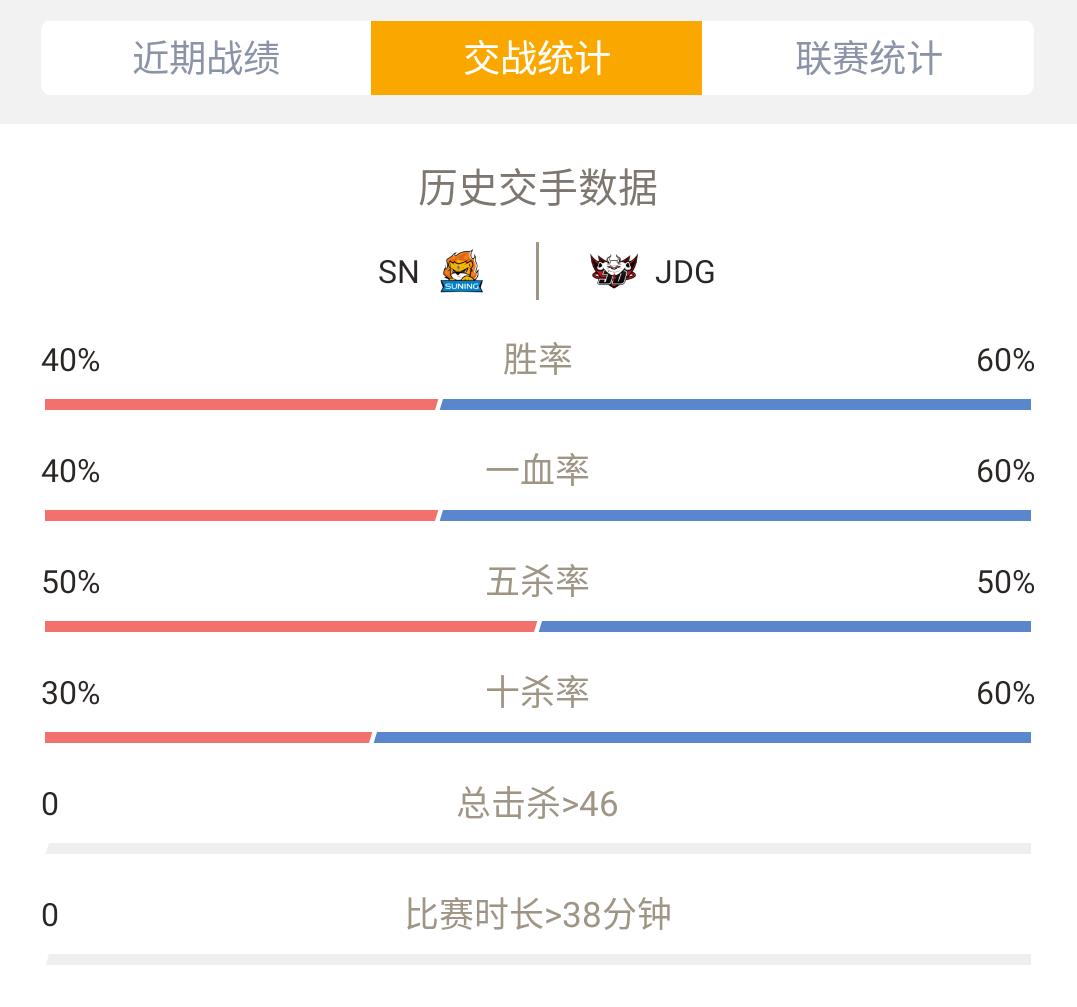Viewport: 1077px width, 1007px height.
Task: Select the 交战统计 tab
Action: pos(536,58)
